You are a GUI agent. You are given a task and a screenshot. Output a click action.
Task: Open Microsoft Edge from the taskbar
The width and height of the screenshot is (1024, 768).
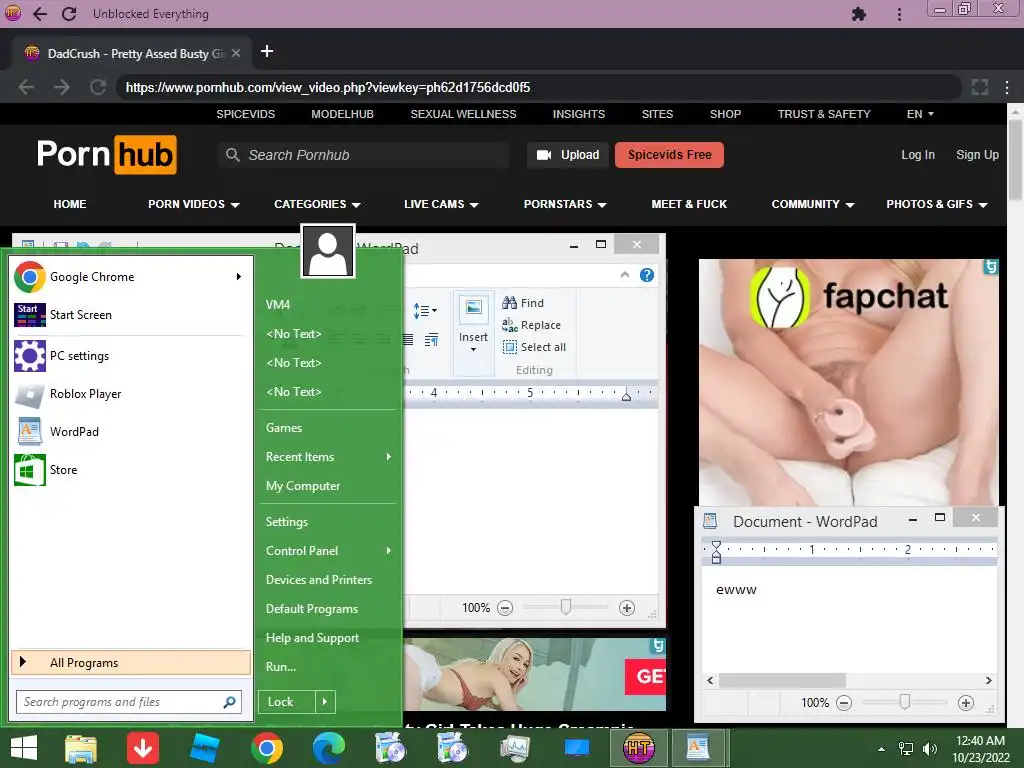328,748
